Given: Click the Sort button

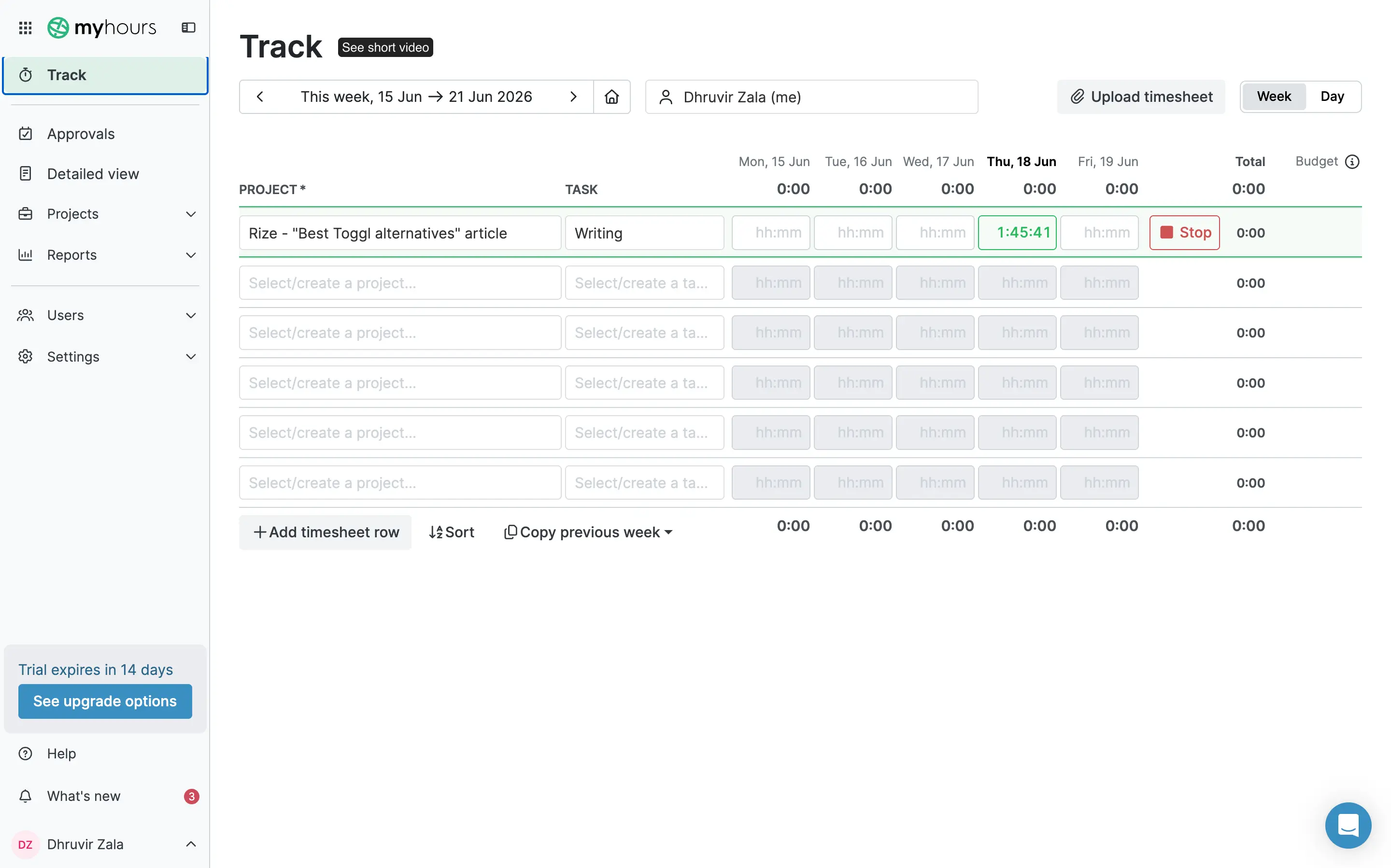Looking at the screenshot, I should 452,532.
